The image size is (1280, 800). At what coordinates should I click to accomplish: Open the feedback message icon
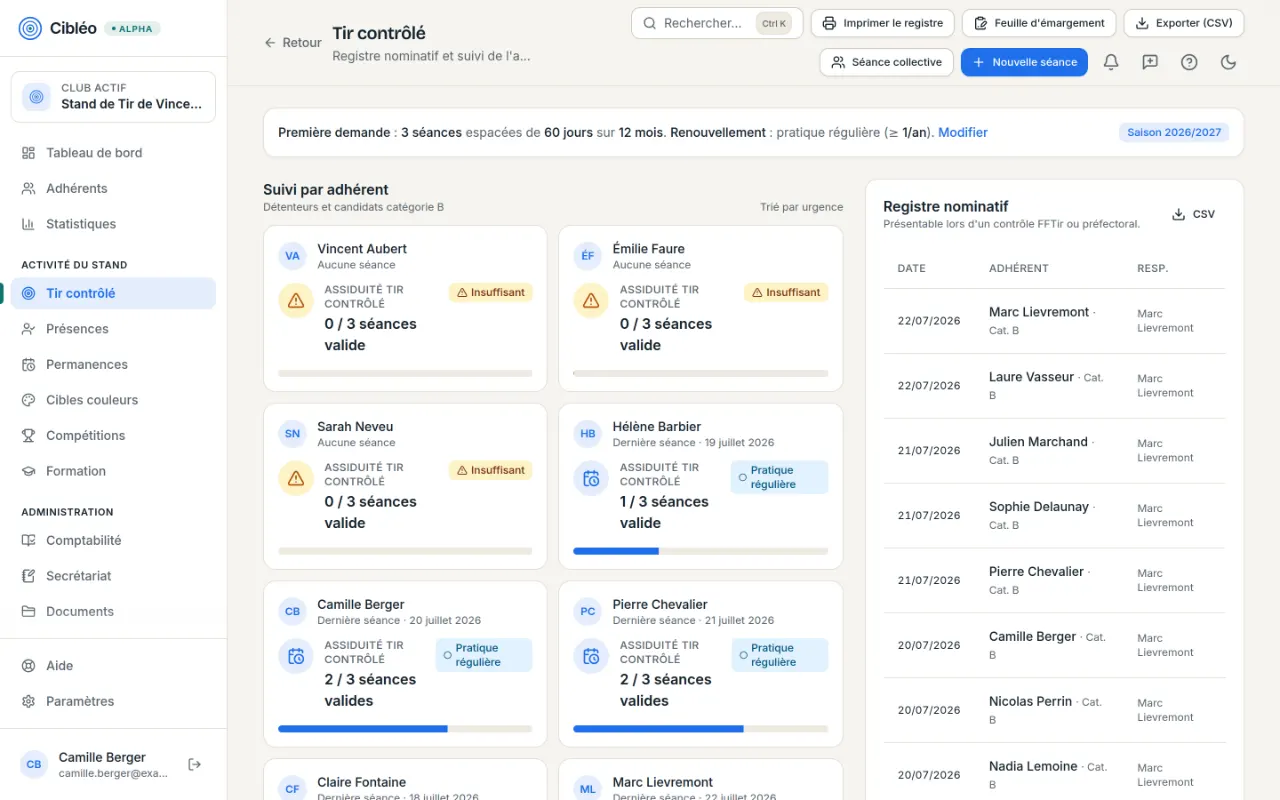tap(1150, 62)
